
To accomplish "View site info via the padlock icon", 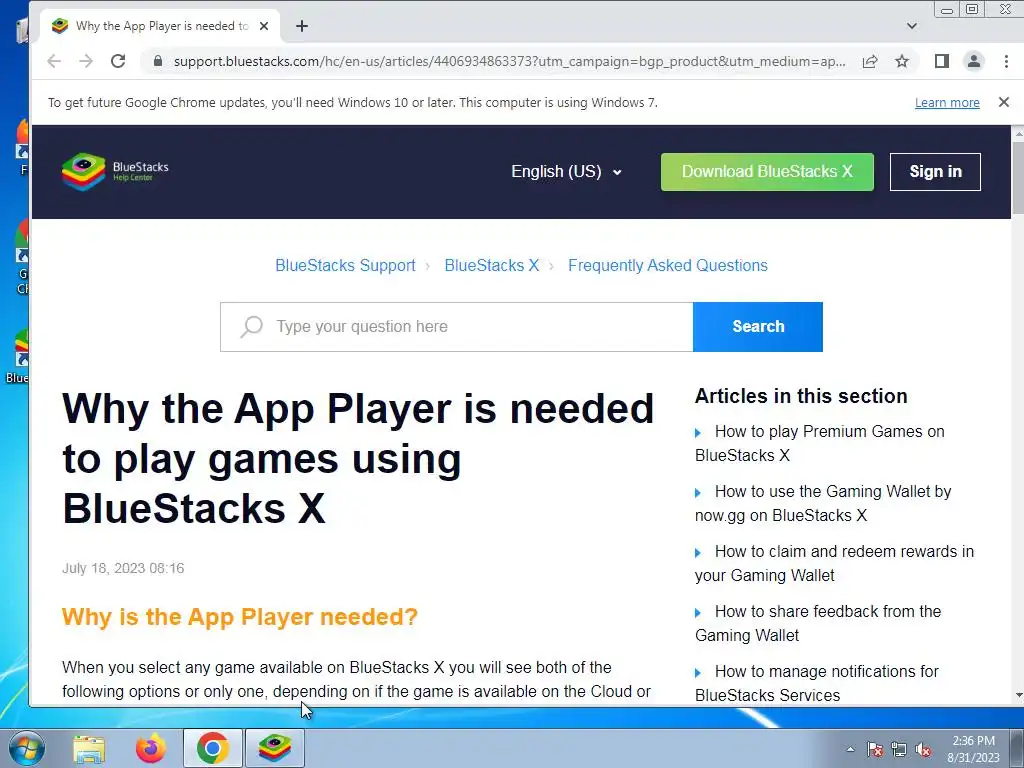I will click(x=157, y=61).
